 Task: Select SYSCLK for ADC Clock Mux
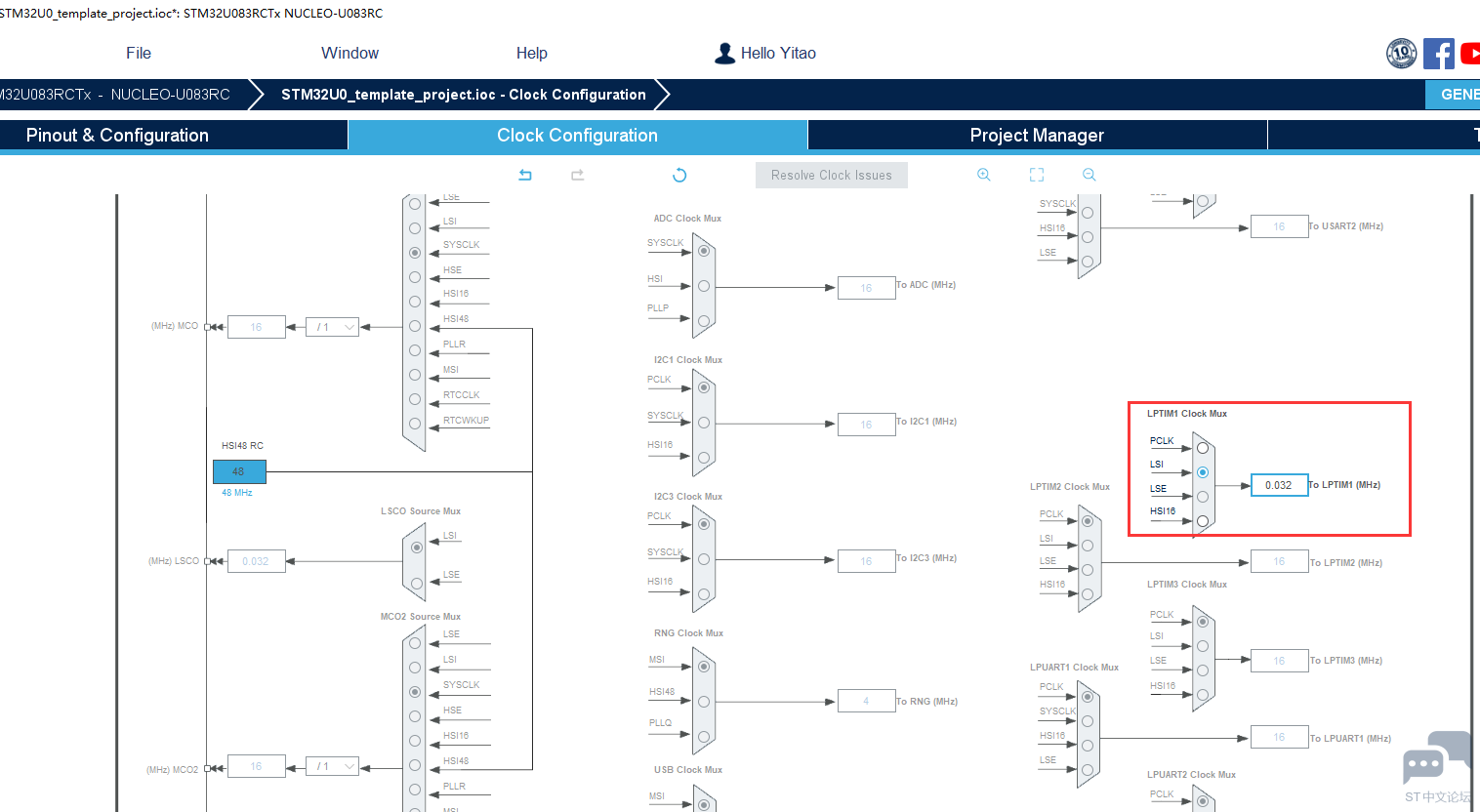click(x=704, y=251)
